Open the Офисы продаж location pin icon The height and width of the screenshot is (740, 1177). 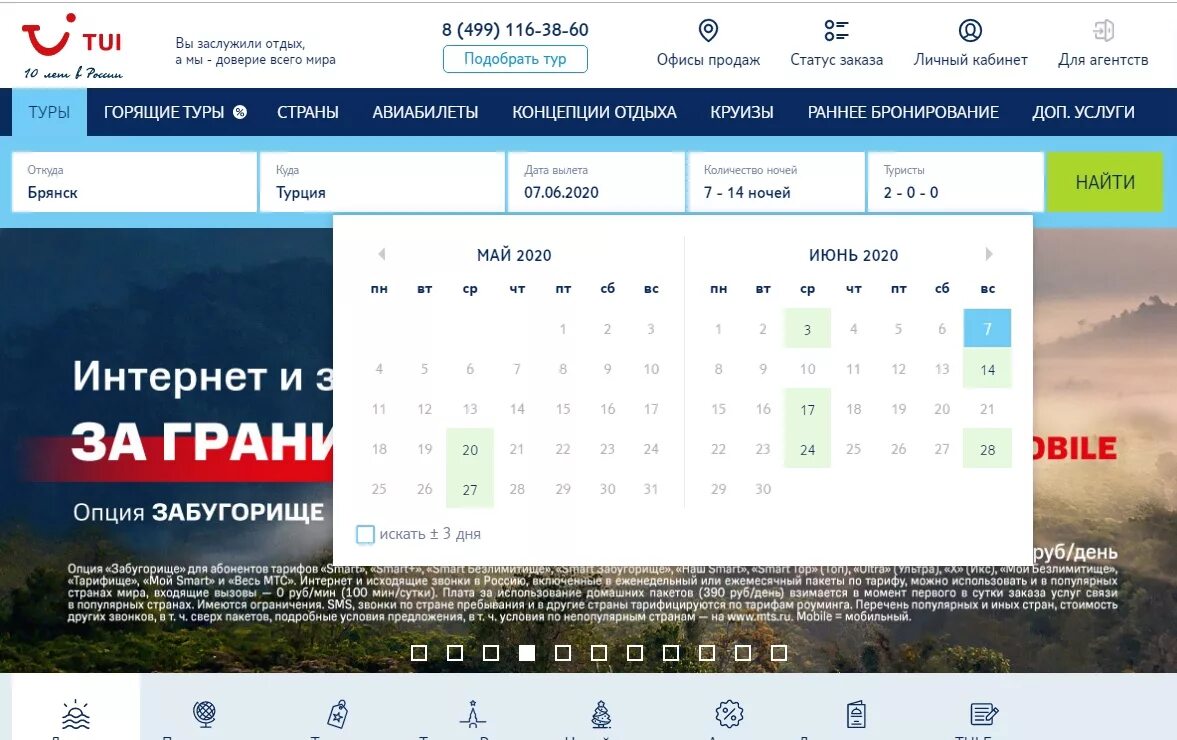[x=708, y=31]
